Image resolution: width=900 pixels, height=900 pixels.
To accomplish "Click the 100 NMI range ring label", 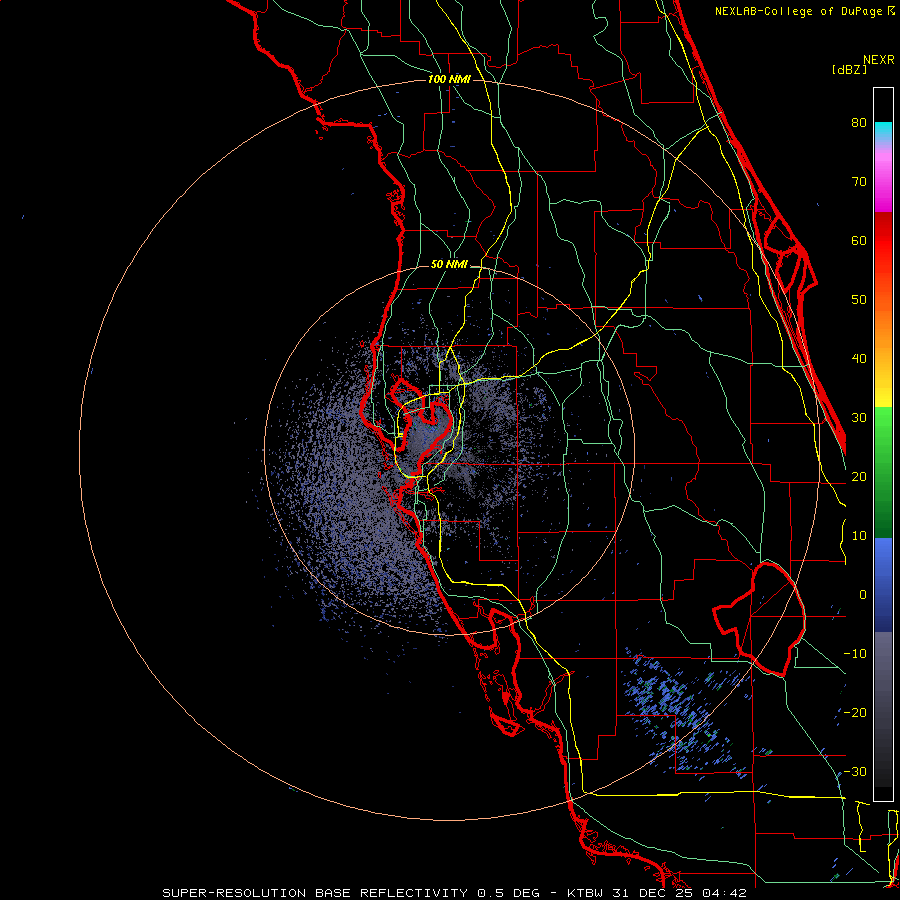I will [449, 79].
